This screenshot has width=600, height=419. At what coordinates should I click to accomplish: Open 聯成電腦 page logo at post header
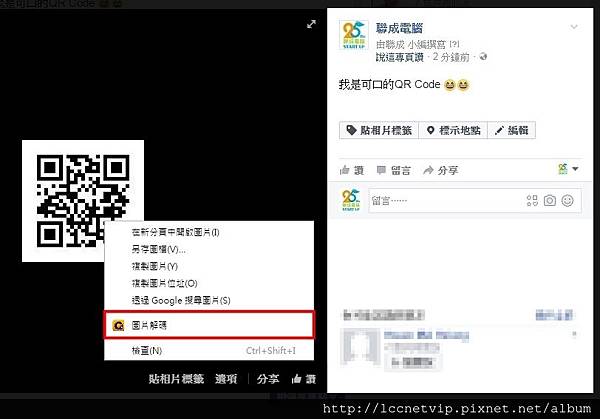pos(354,35)
